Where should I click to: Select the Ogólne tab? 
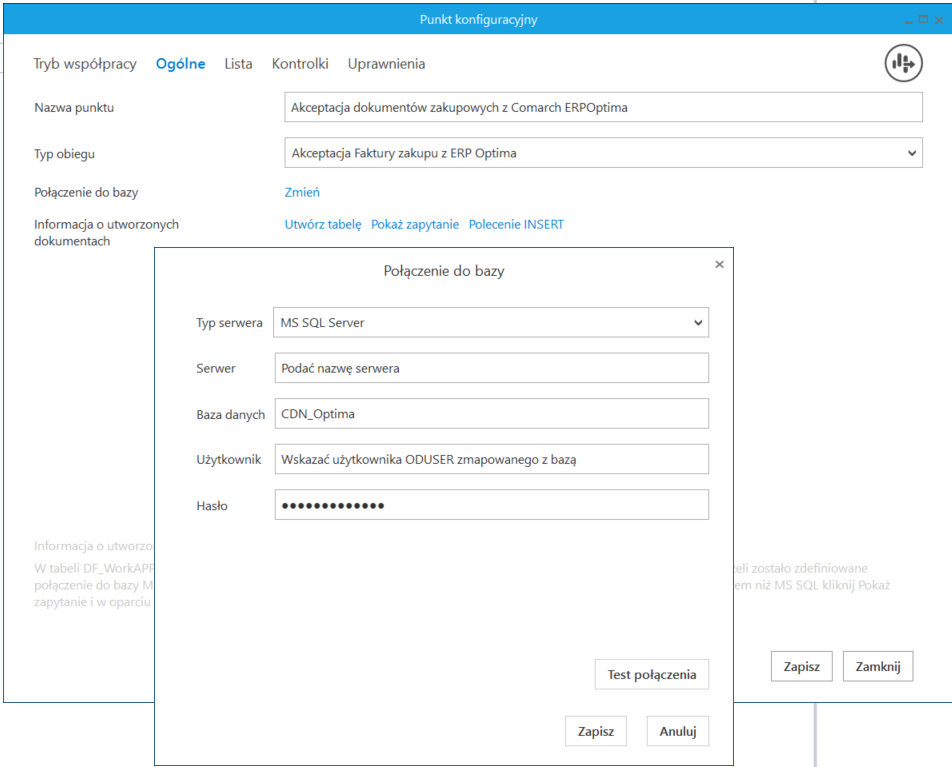click(180, 64)
